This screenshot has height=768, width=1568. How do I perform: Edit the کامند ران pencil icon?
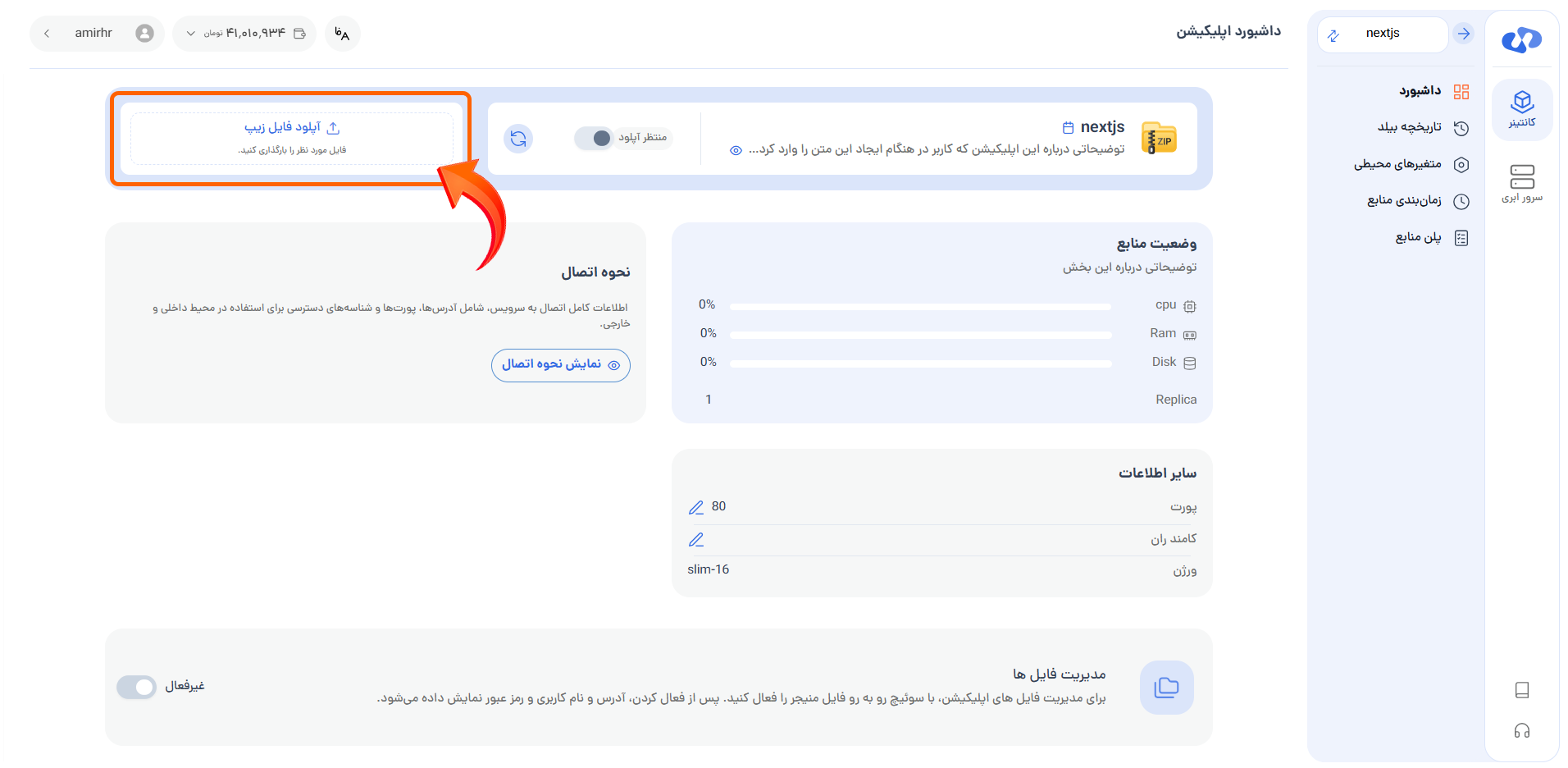pos(696,539)
